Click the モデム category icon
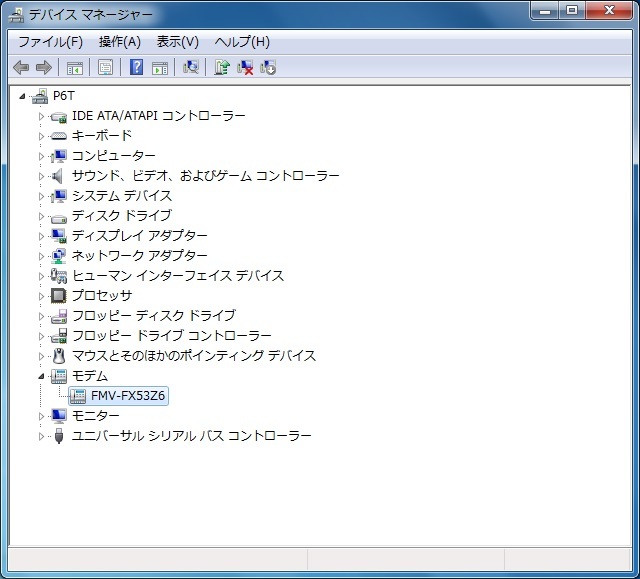 59,376
